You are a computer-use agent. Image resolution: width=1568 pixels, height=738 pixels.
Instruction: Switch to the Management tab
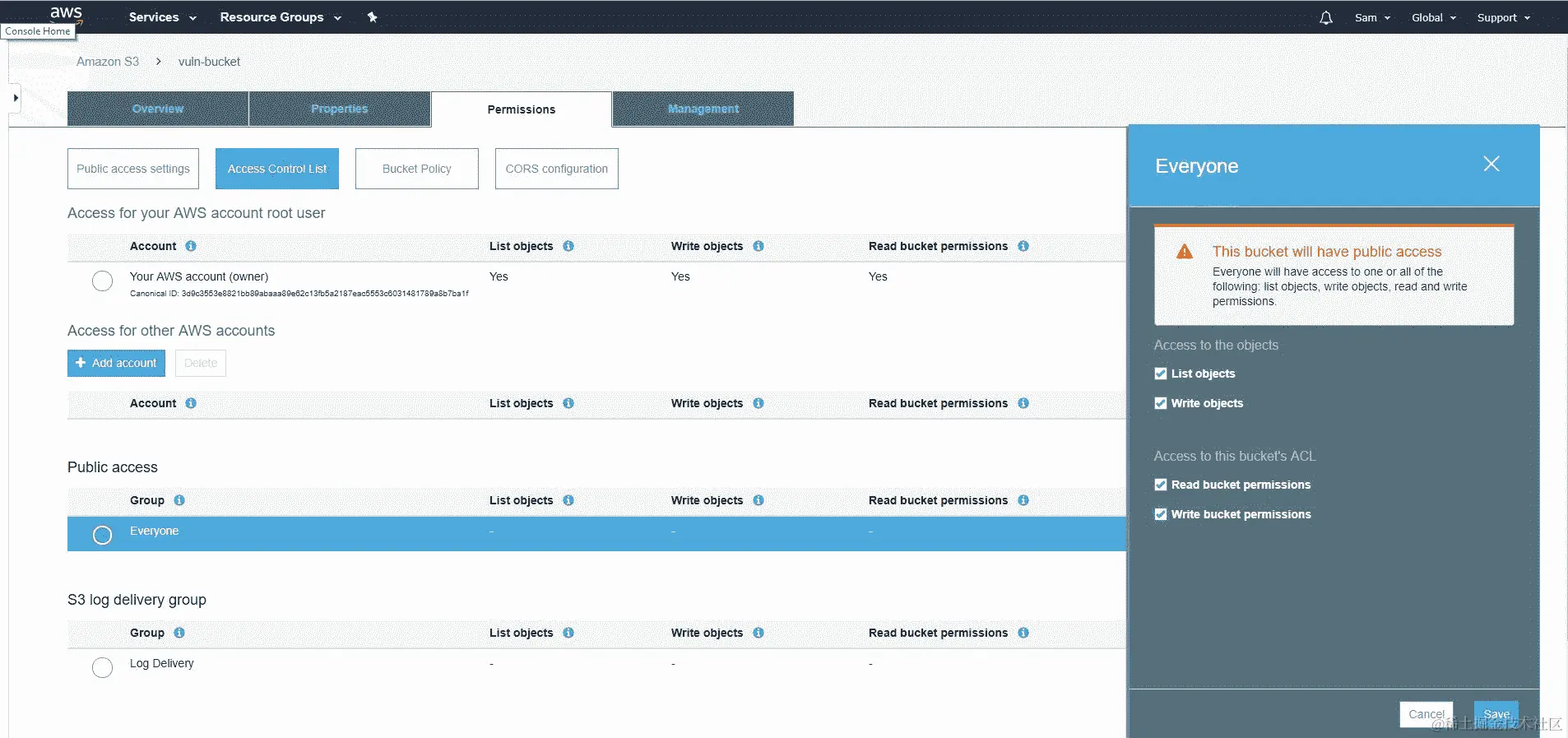coord(703,109)
